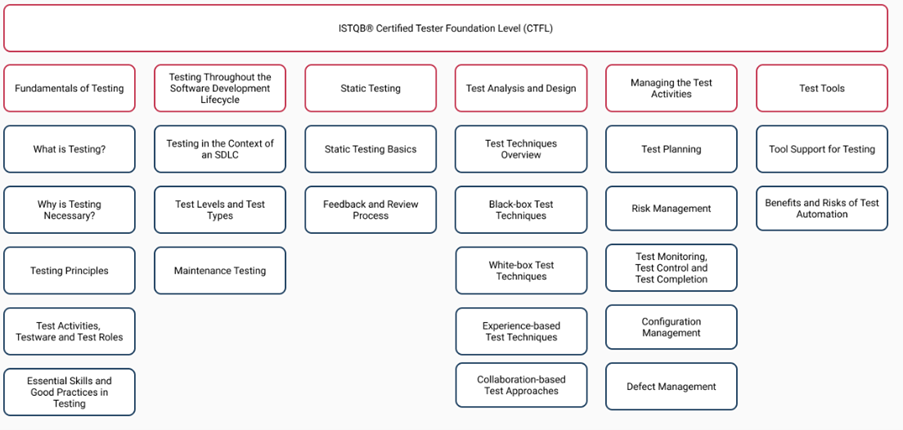Click Why is Testing Necessary? box

pyautogui.click(x=69, y=210)
